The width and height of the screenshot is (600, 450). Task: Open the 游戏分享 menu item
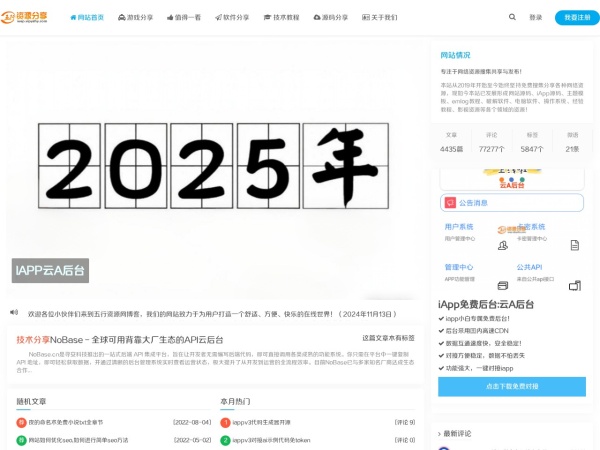tap(135, 18)
